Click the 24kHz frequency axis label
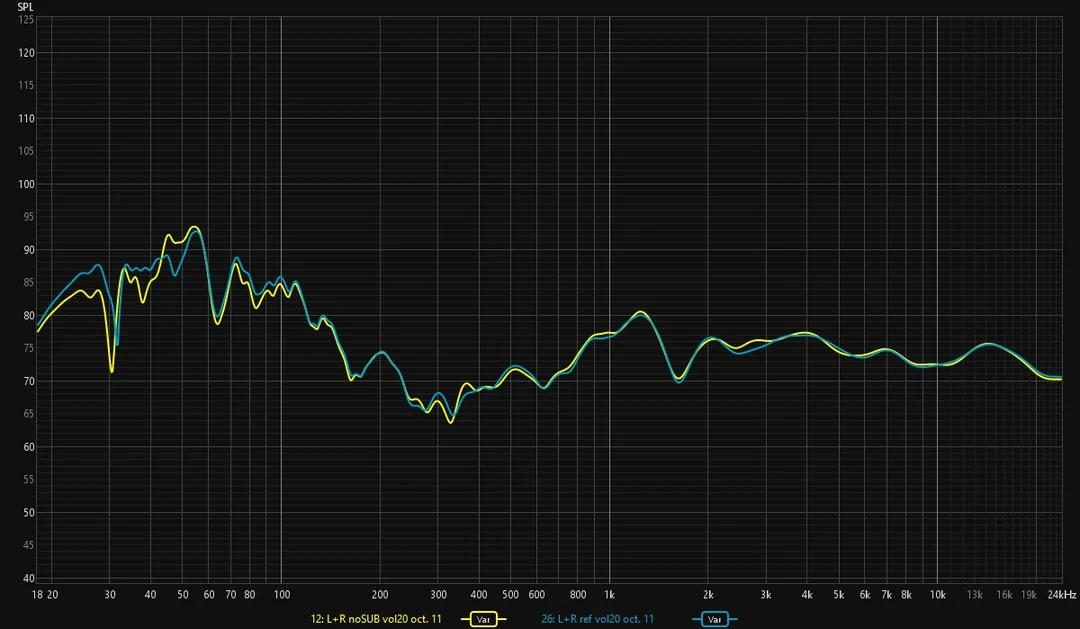 click(x=1061, y=595)
